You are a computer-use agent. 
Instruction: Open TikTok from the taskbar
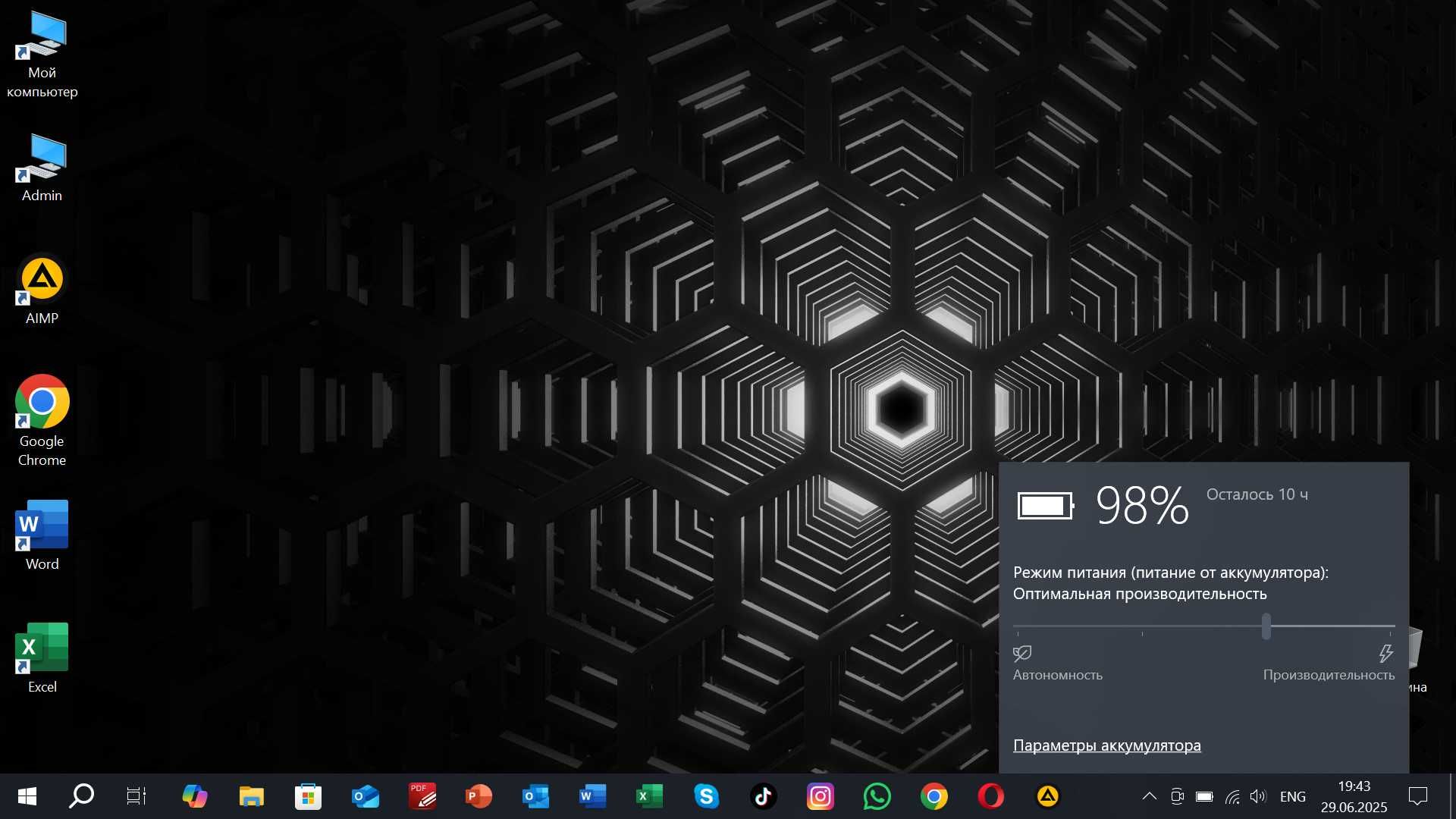tap(764, 796)
